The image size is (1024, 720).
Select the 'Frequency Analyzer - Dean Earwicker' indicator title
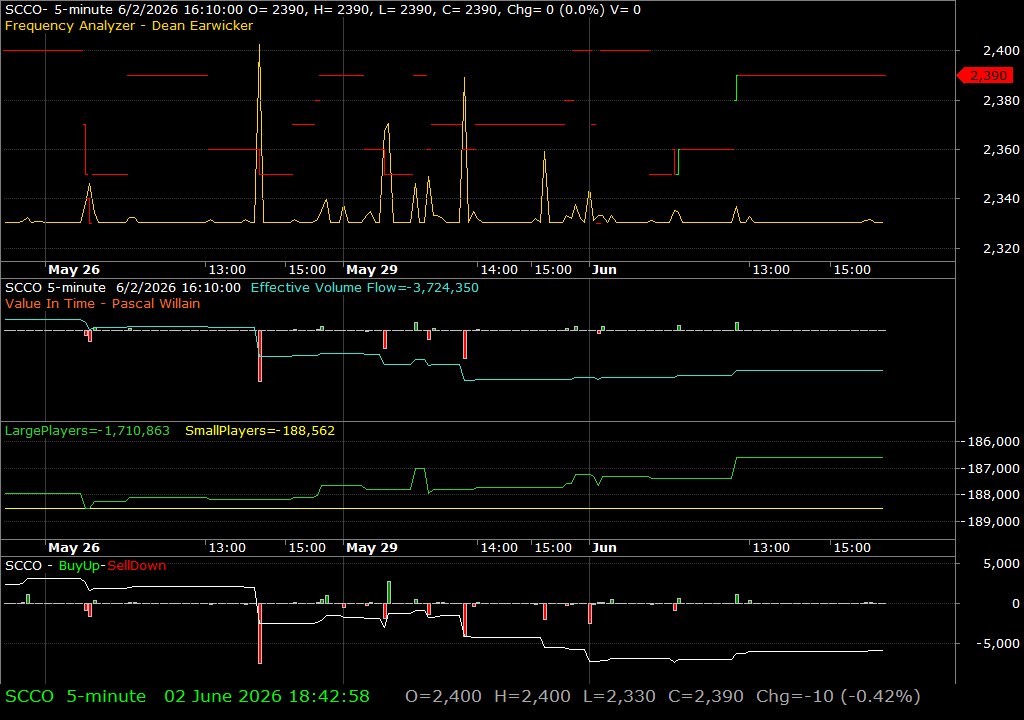[x=129, y=26]
